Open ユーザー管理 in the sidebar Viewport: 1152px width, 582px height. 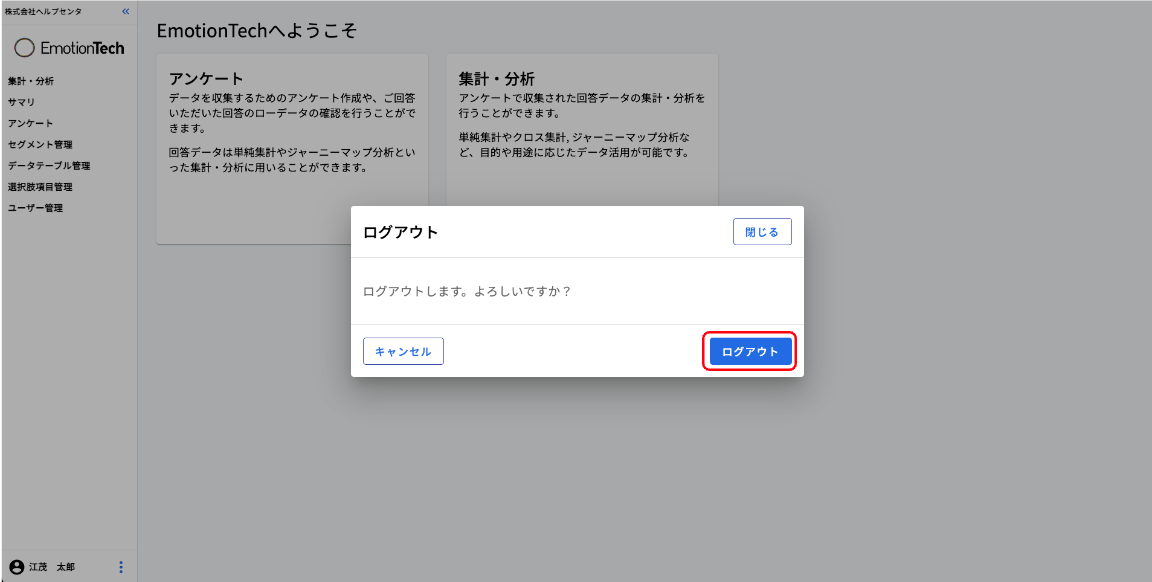click(35, 208)
